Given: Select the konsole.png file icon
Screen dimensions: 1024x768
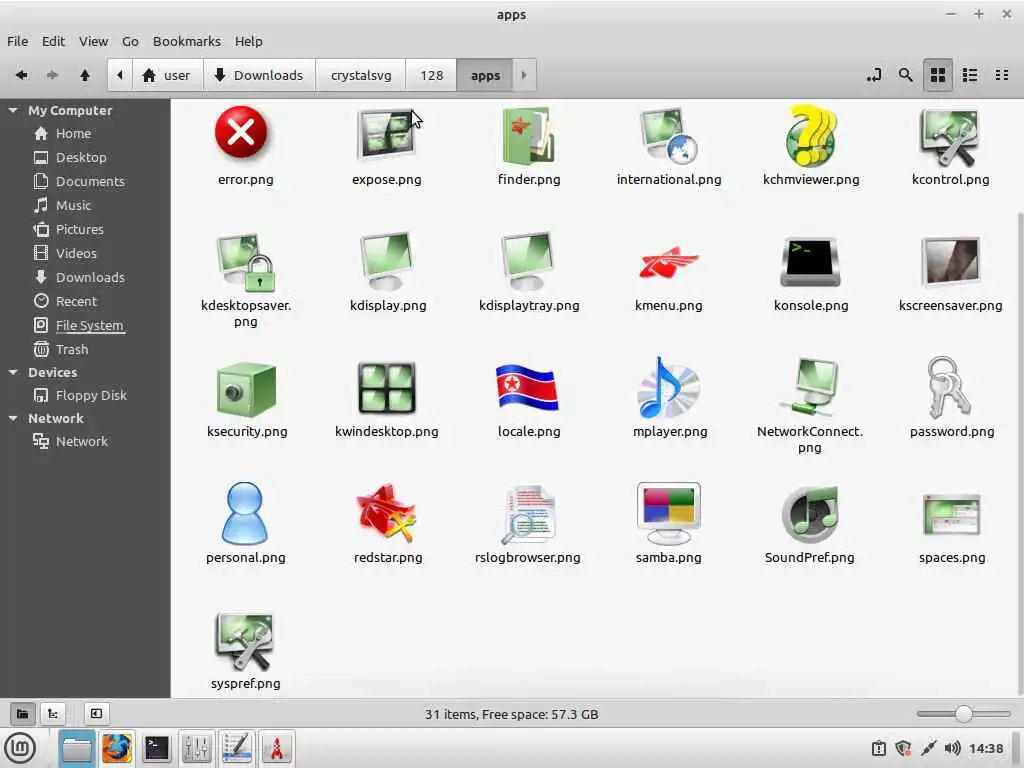Looking at the screenshot, I should 810,262.
